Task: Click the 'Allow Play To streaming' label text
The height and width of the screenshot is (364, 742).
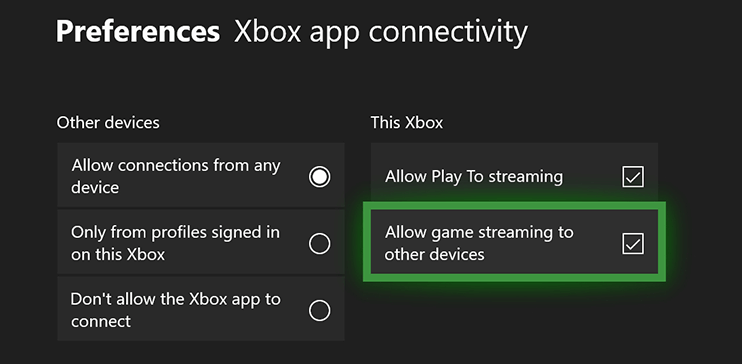Action: tap(474, 177)
